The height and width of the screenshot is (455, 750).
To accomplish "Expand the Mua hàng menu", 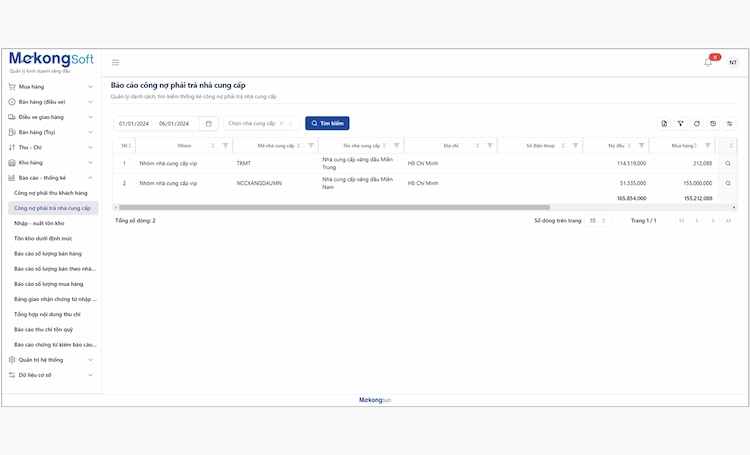I will click(x=50, y=87).
